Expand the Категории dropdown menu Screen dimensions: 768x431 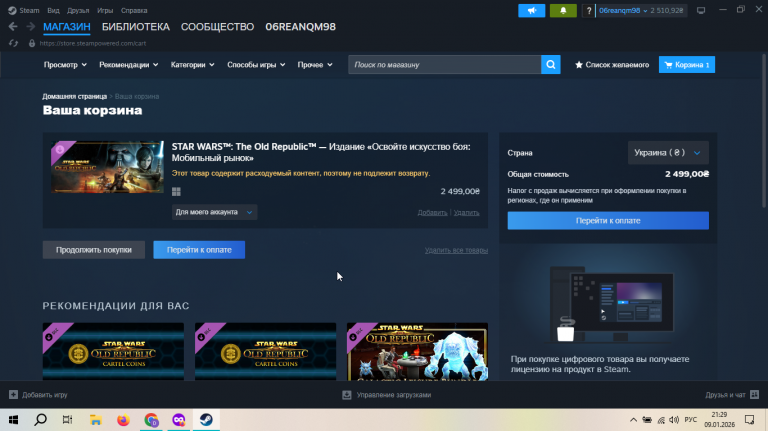pyautogui.click(x=192, y=65)
